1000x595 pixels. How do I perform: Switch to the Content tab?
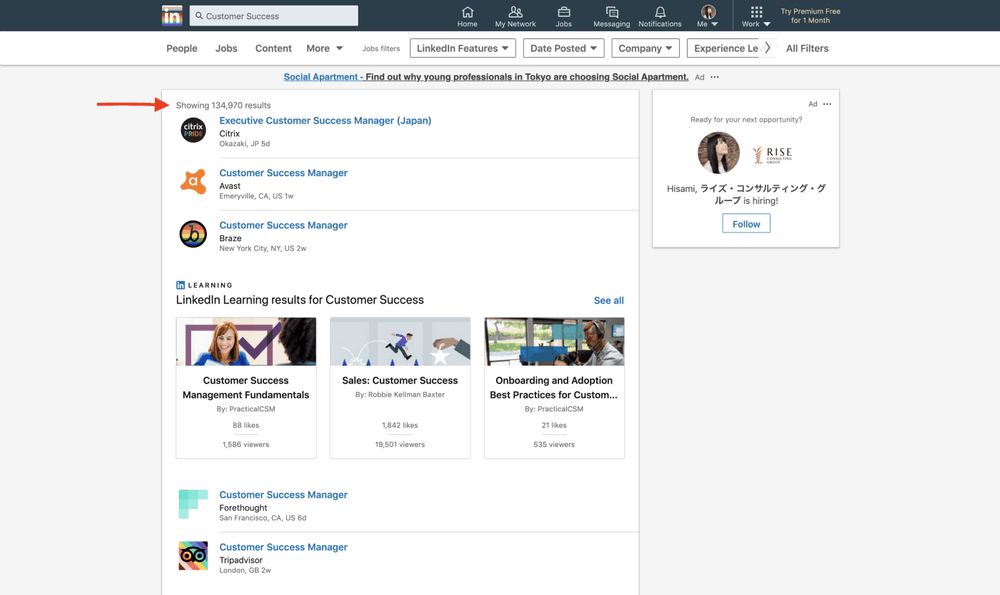pos(273,48)
